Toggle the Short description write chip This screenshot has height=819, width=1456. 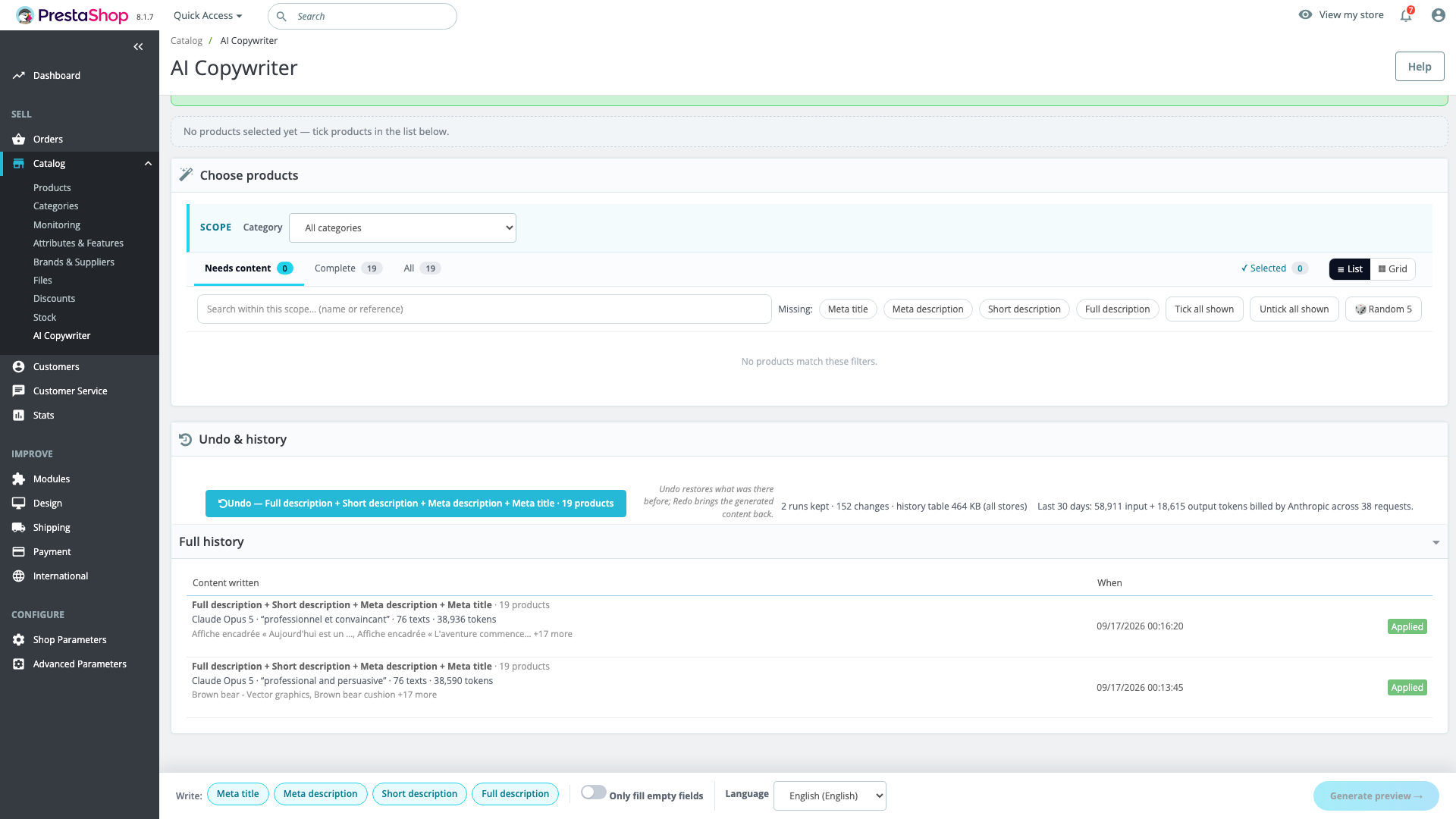pyautogui.click(x=419, y=794)
